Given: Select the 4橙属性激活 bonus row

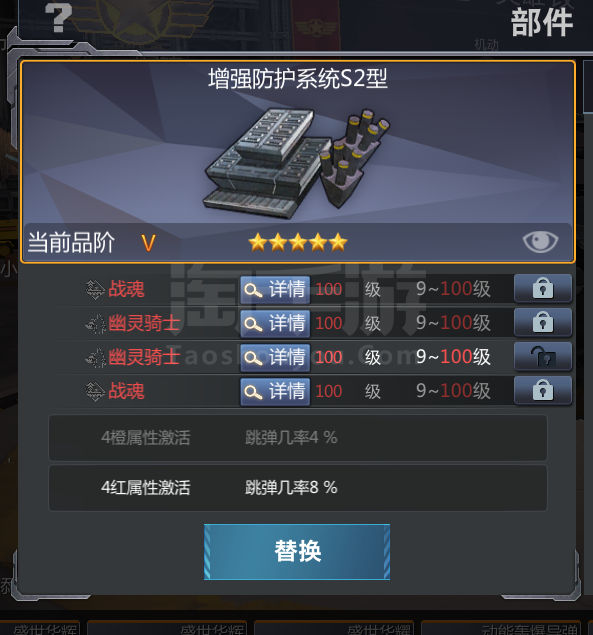Looking at the screenshot, I should [x=298, y=438].
